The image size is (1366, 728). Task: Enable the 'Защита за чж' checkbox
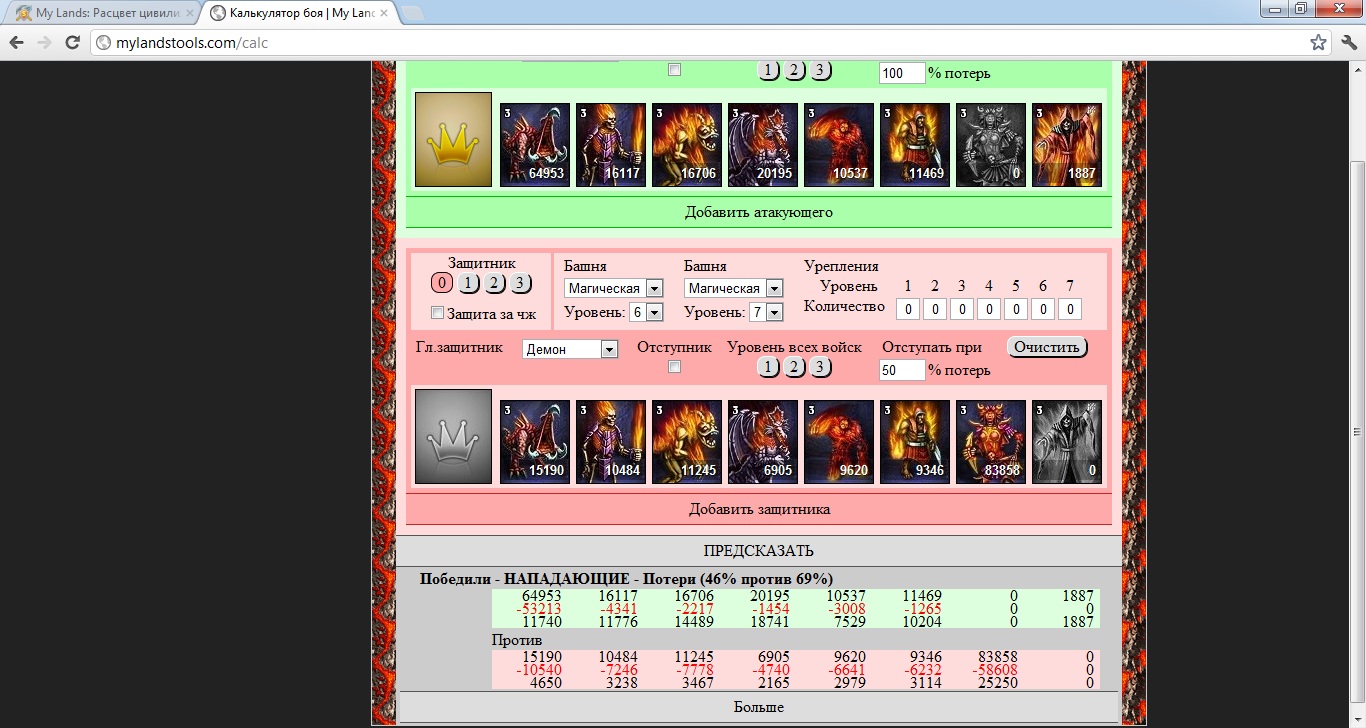click(x=437, y=313)
